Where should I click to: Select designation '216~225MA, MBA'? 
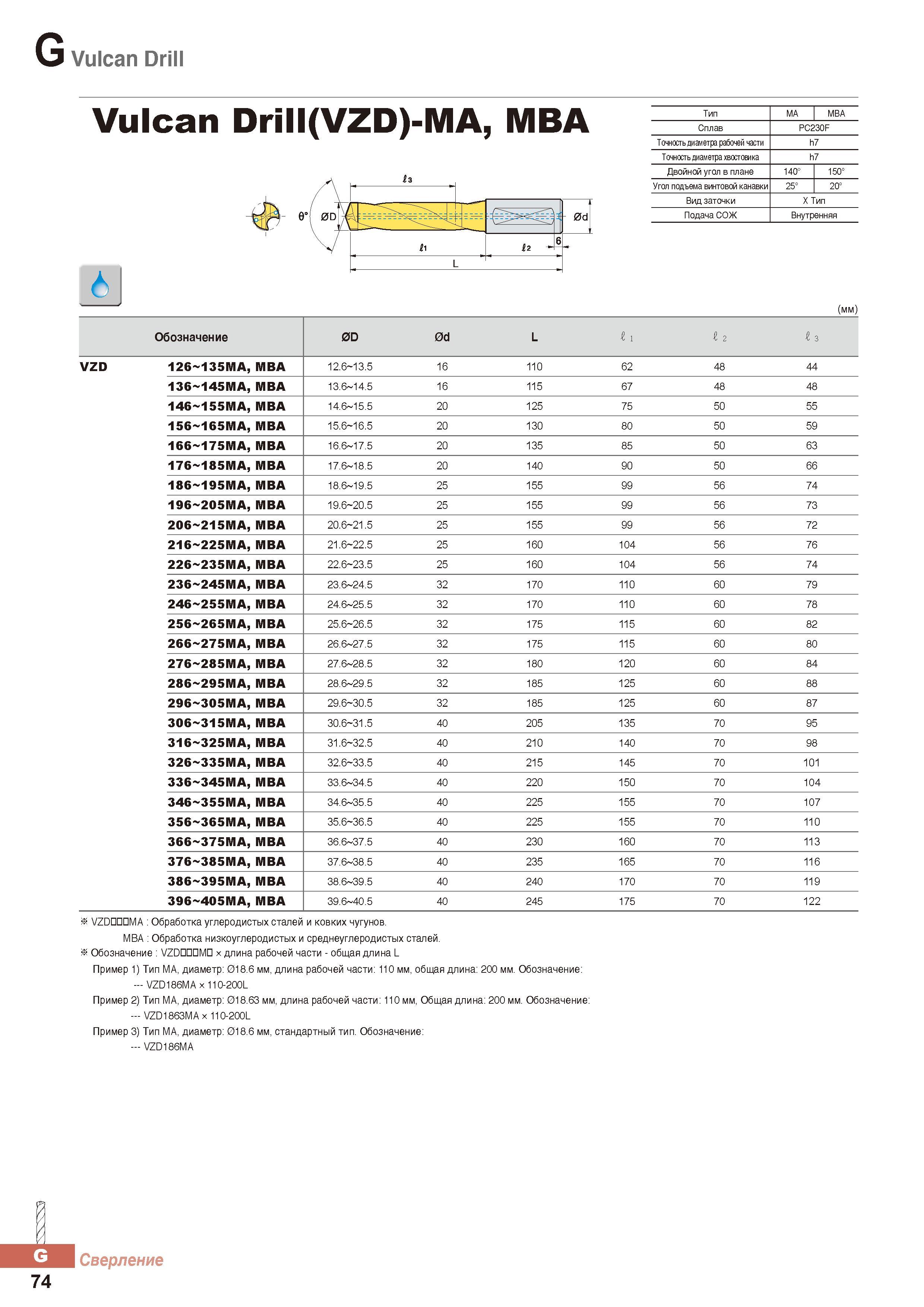[x=227, y=545]
